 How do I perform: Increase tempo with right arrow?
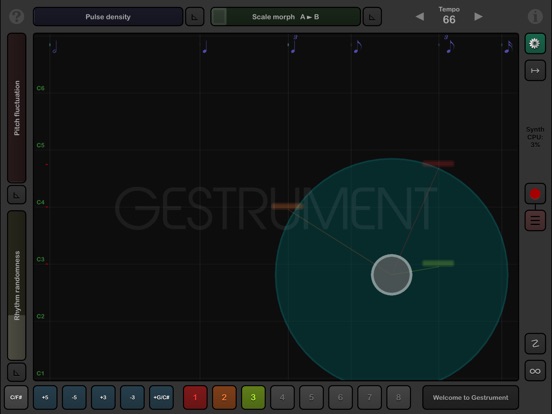pos(478,17)
